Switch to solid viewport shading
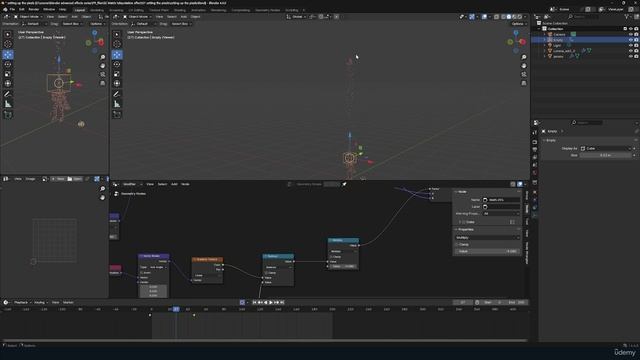640x360 pixels. (x=509, y=17)
